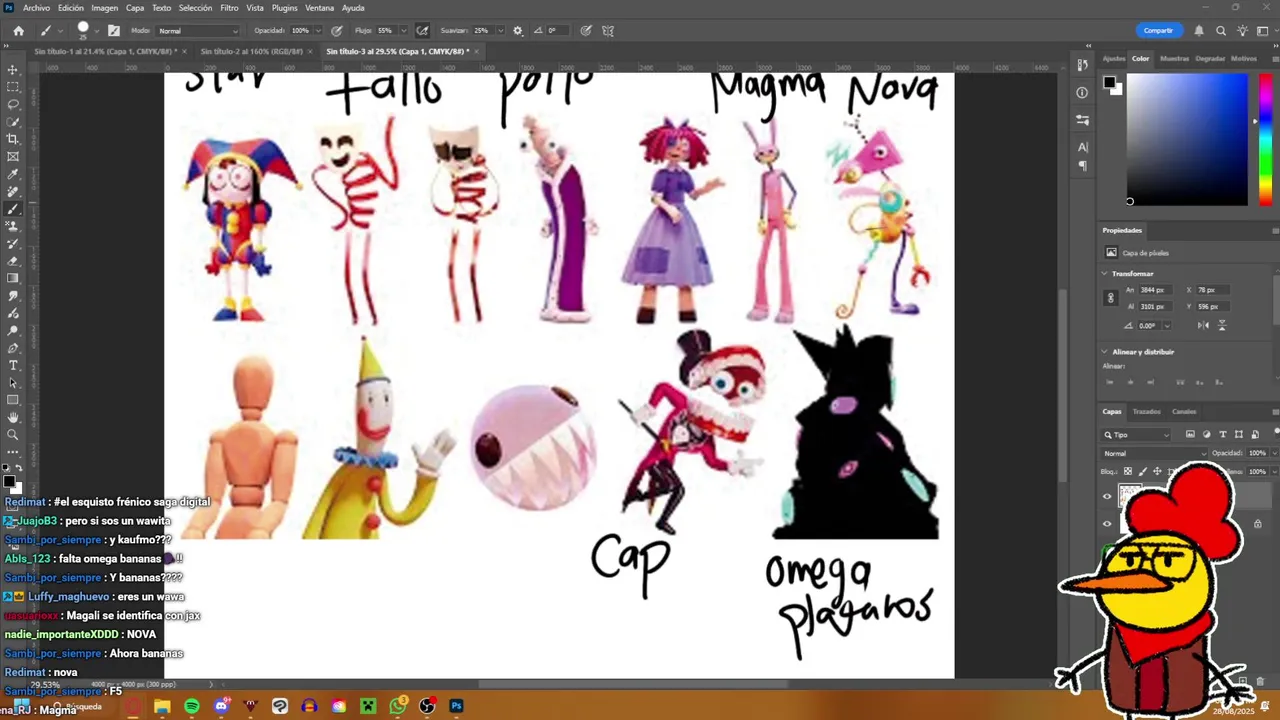Viewport: 1280px width, 720px height.
Task: Go to the Photoshop Home screen icon
Action: pyautogui.click(x=18, y=31)
